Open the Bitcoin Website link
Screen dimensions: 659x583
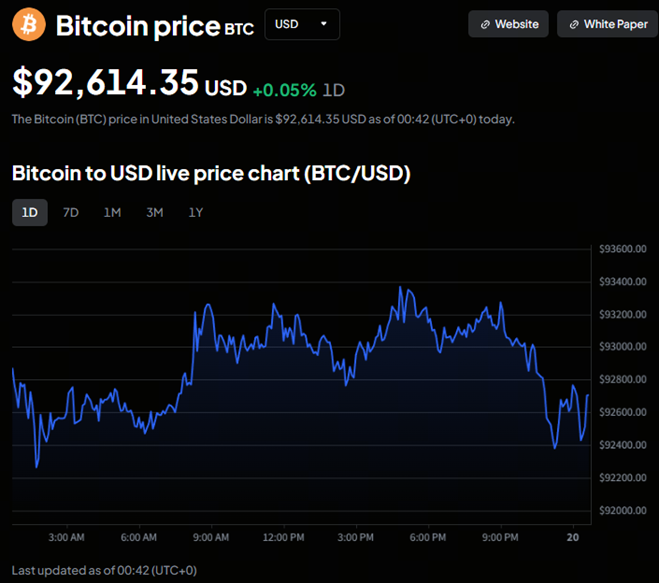(508, 24)
